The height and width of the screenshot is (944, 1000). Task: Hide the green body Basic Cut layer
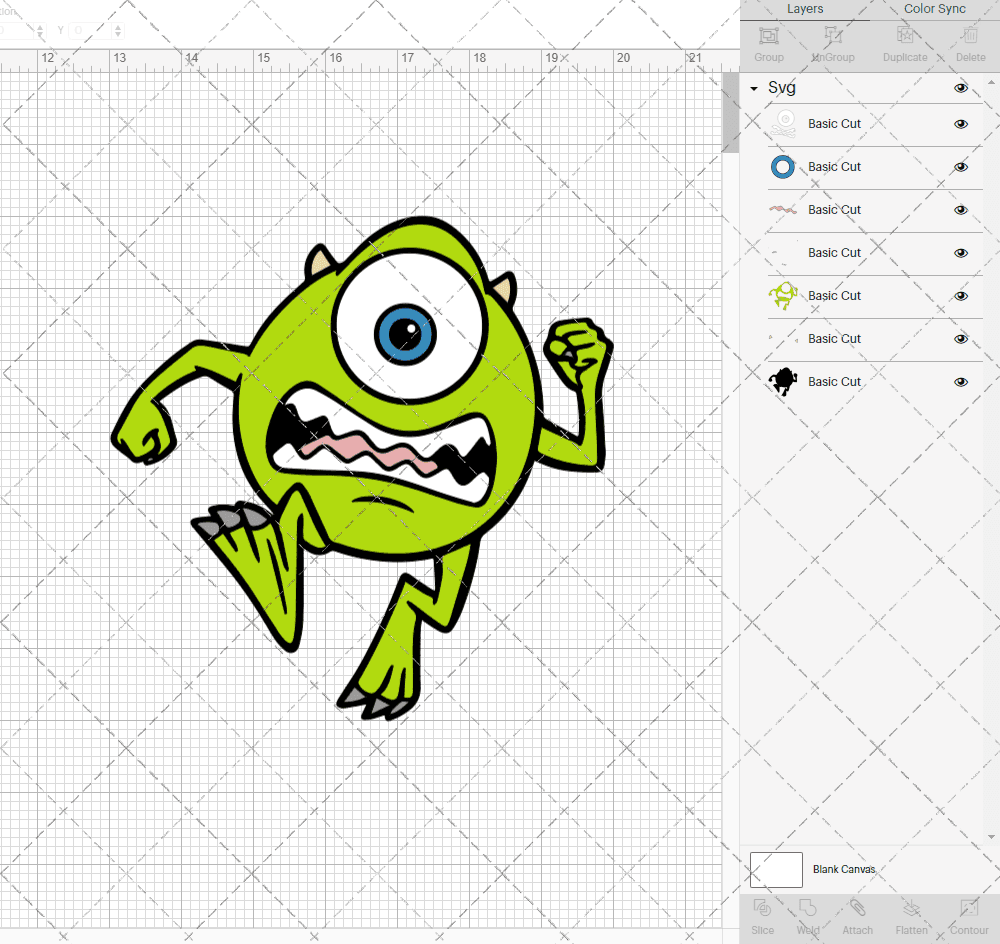pos(960,296)
